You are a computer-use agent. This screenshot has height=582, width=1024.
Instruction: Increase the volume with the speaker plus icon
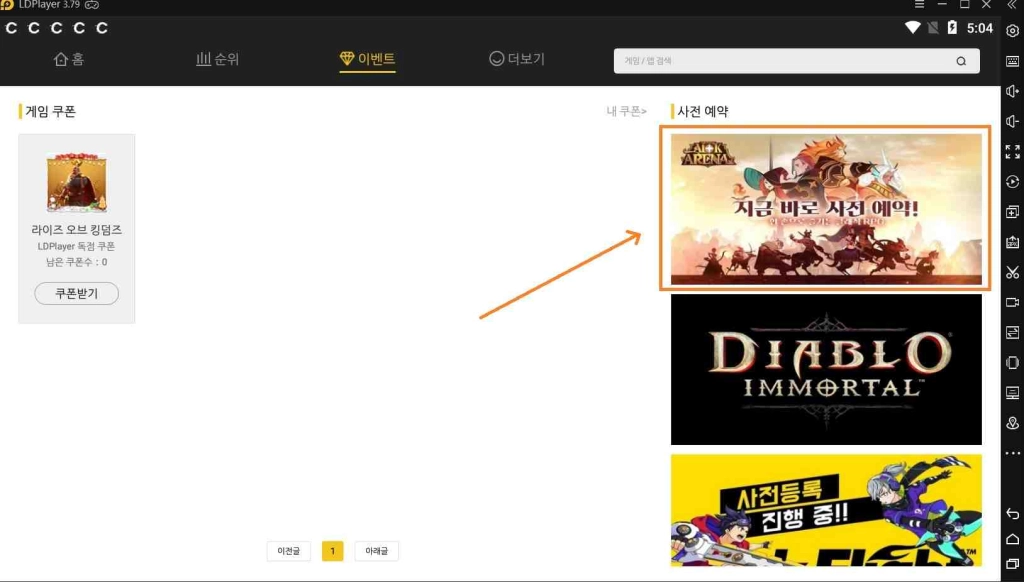coord(1012,91)
